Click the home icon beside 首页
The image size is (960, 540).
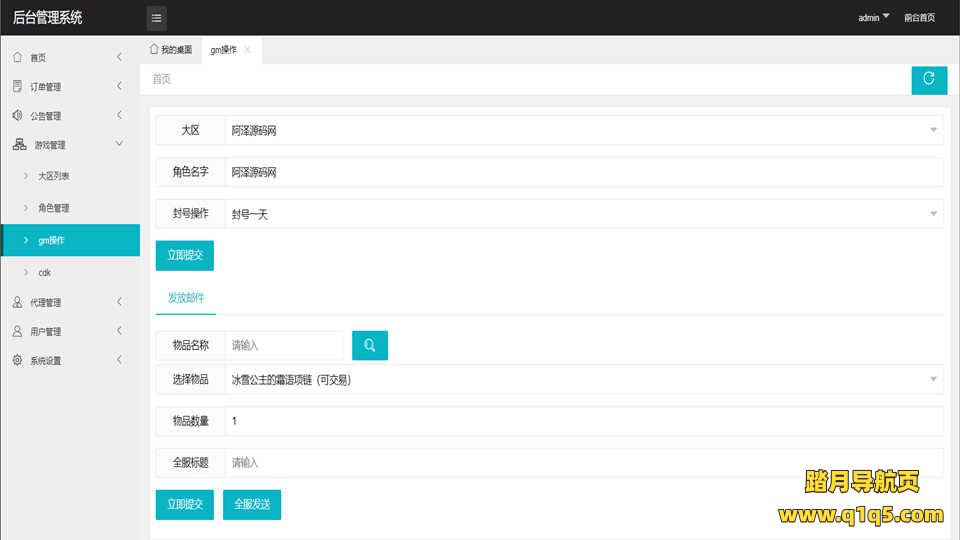tap(18, 57)
